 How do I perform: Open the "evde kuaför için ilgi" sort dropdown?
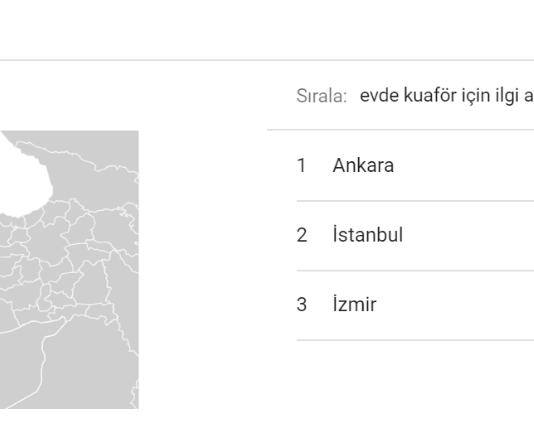(x=447, y=95)
